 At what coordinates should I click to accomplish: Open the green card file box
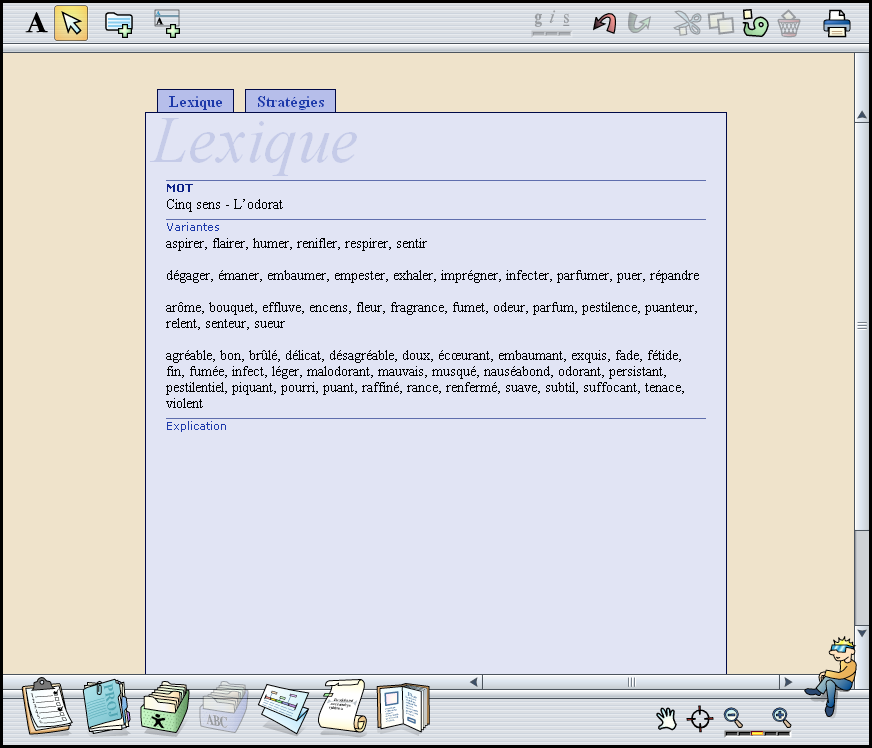(x=165, y=707)
